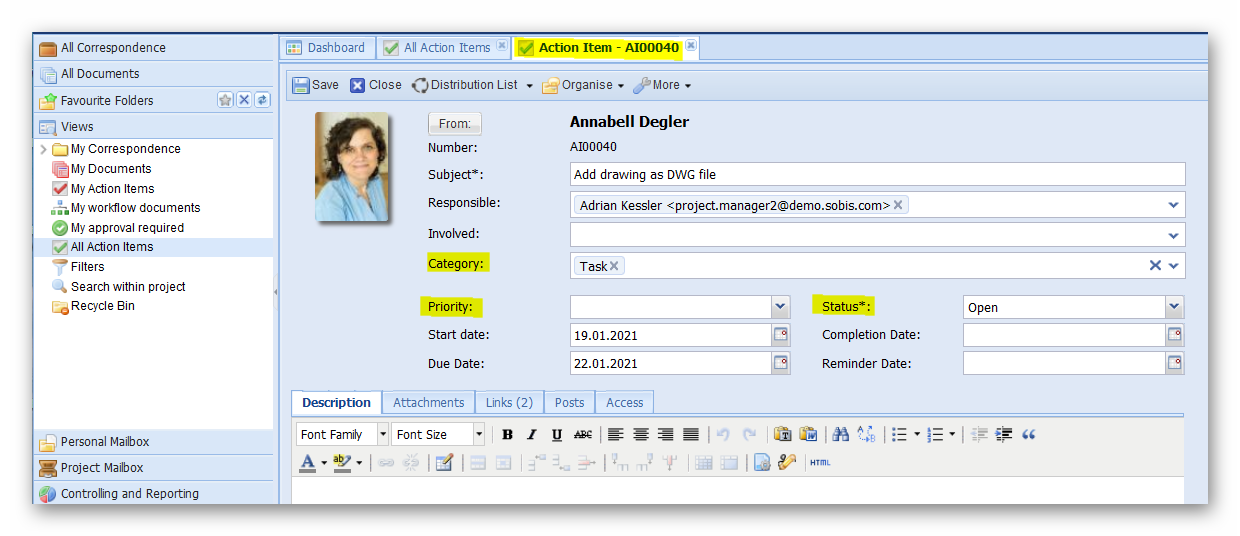
Task: Switch to the Attachments tab
Action: tap(428, 403)
